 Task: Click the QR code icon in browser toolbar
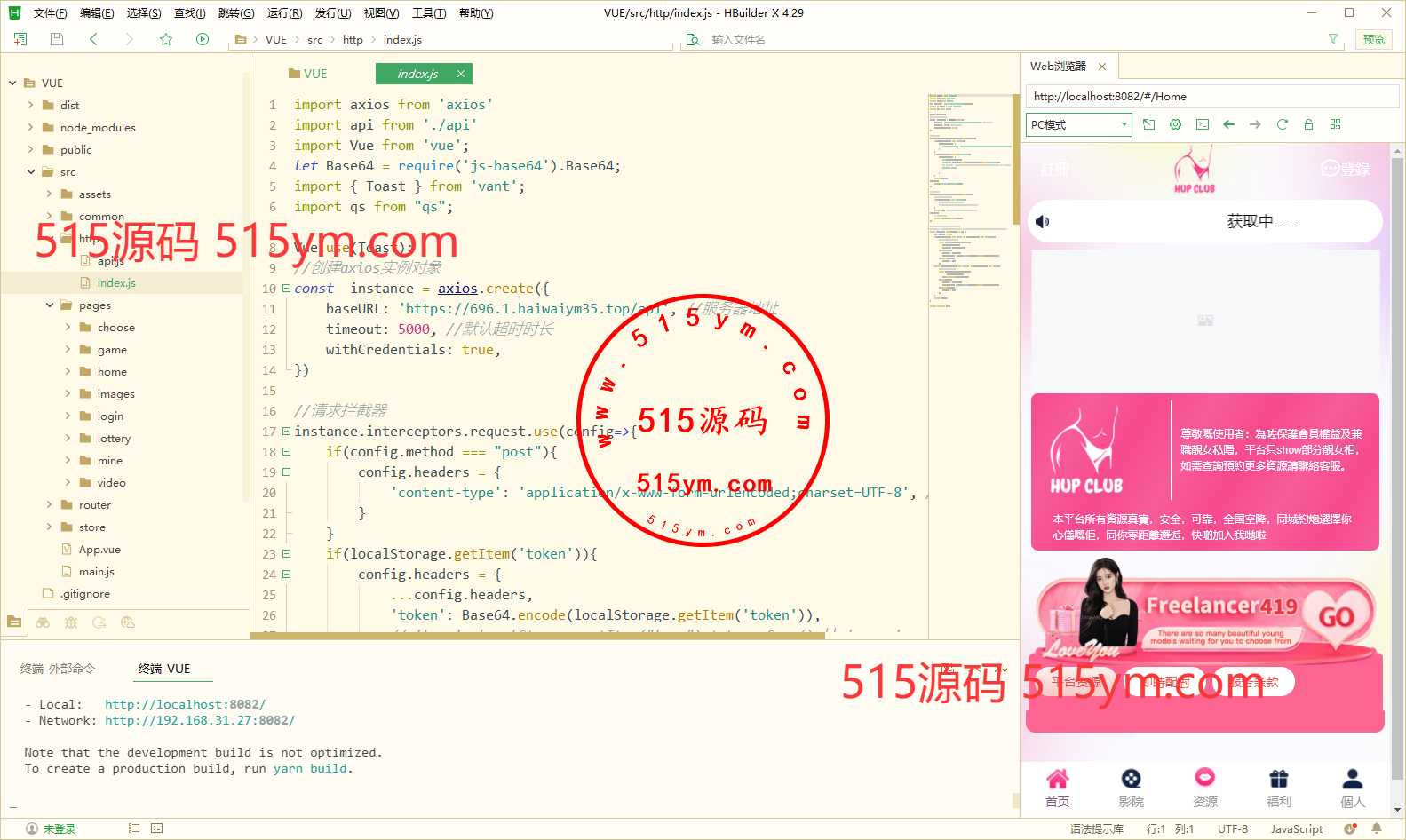pyautogui.click(x=1335, y=124)
